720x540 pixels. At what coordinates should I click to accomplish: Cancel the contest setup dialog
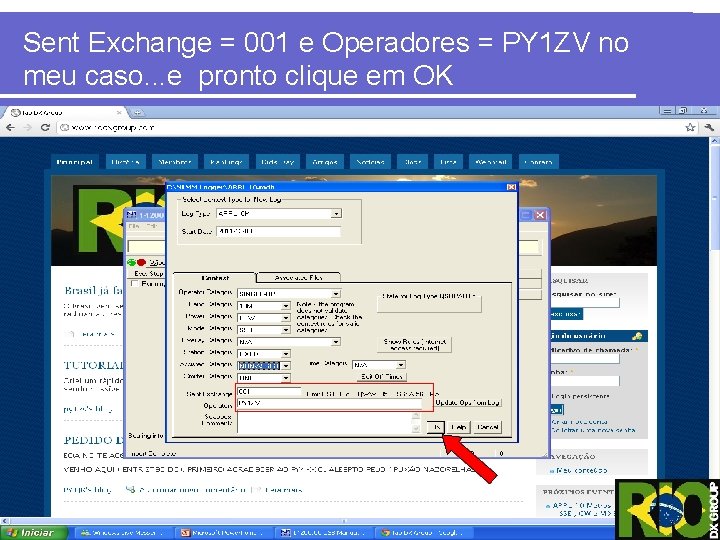(488, 428)
